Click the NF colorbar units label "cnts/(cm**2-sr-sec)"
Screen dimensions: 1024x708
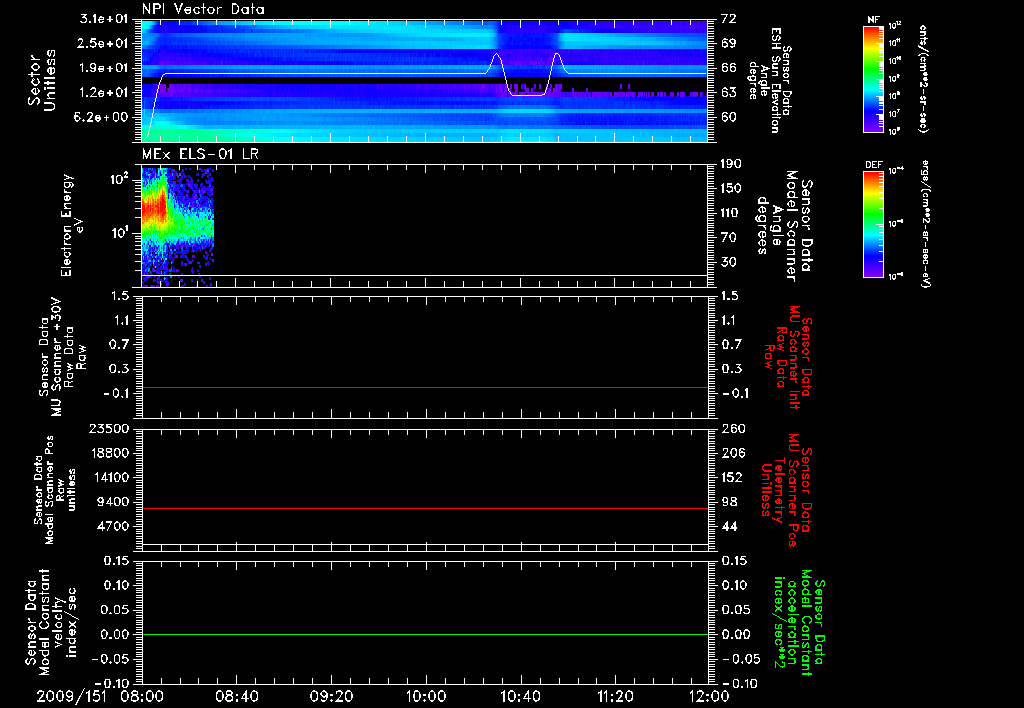(x=923, y=78)
